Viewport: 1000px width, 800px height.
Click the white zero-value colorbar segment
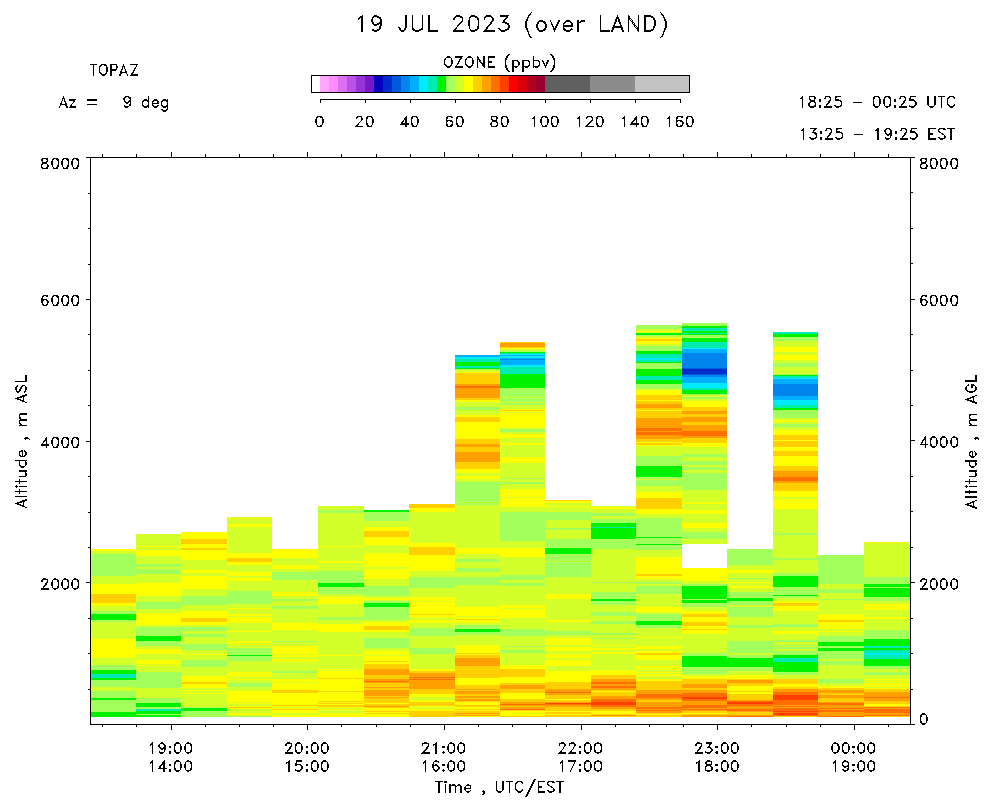(x=316, y=84)
